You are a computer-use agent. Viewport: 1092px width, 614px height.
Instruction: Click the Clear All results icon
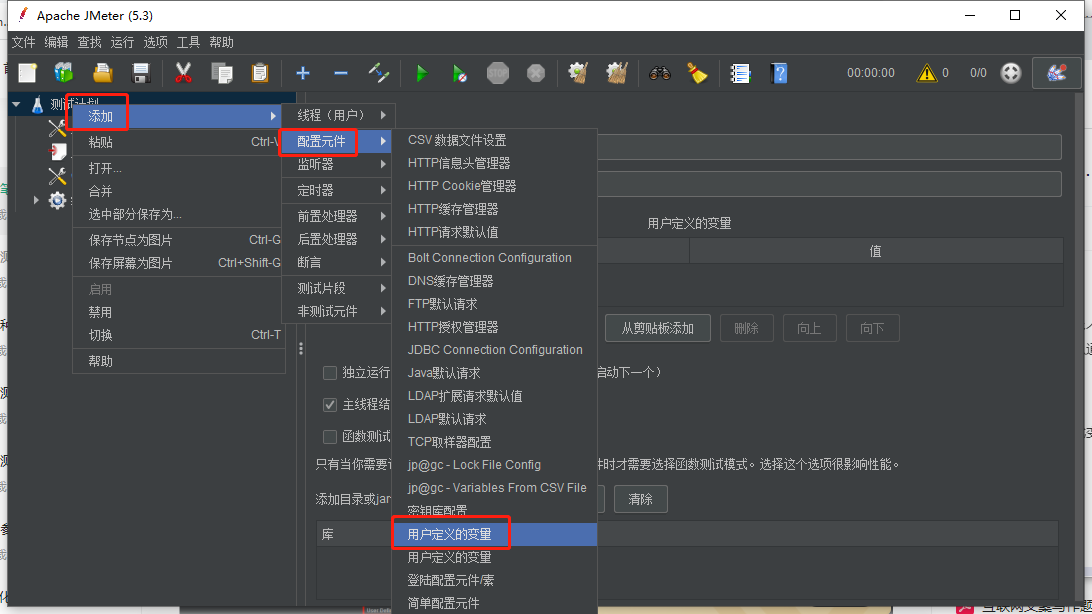click(x=616, y=72)
